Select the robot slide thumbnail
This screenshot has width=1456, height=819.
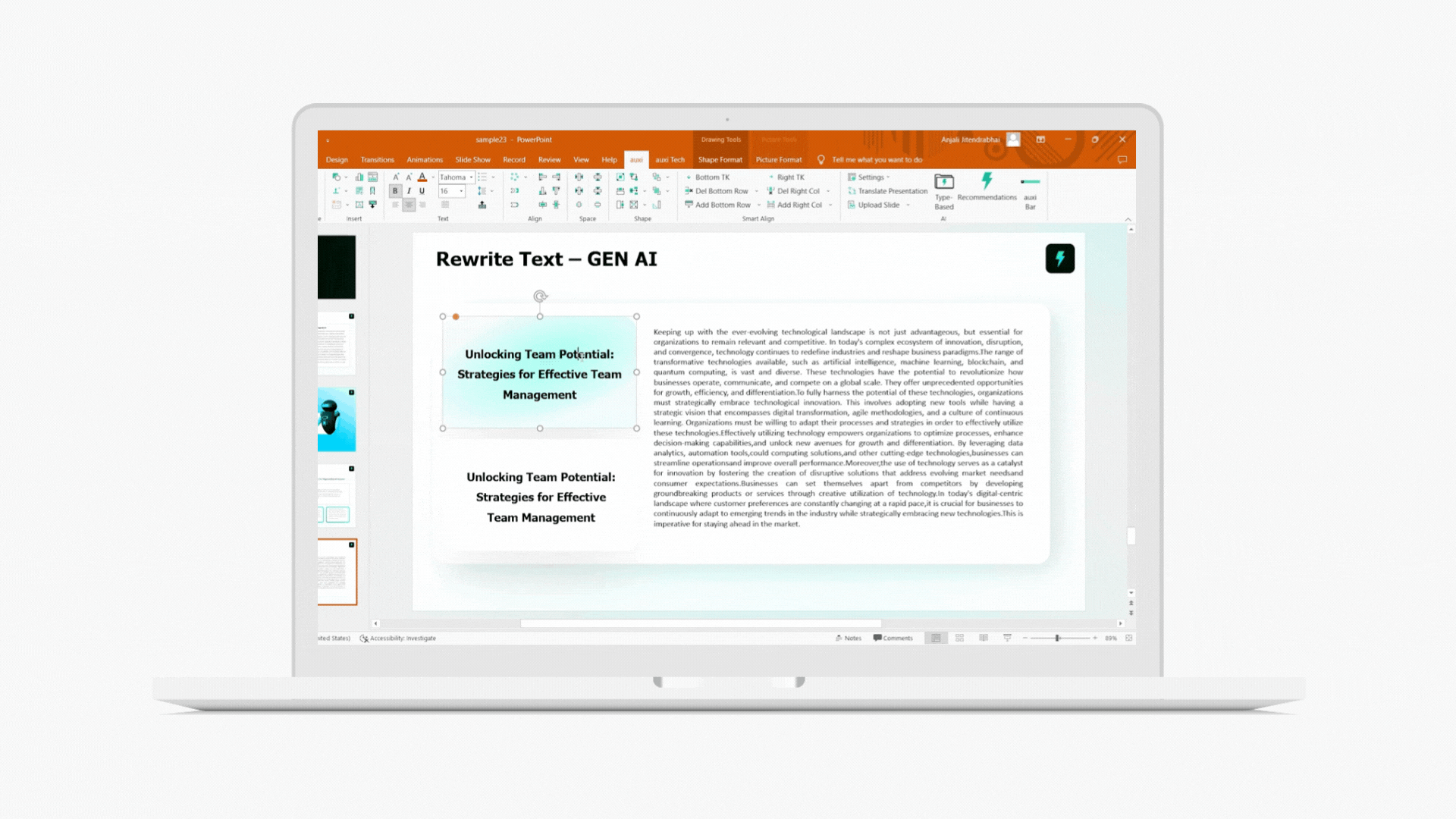[337, 419]
